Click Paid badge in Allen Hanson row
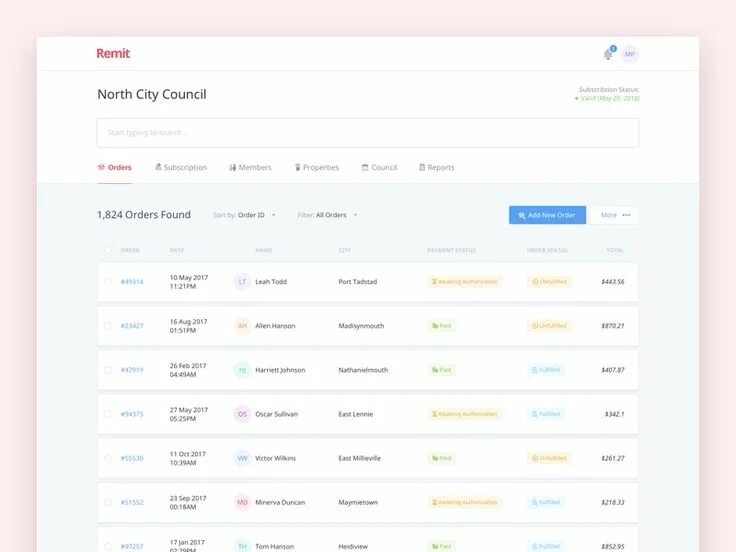Image resolution: width=736 pixels, height=552 pixels. [442, 326]
